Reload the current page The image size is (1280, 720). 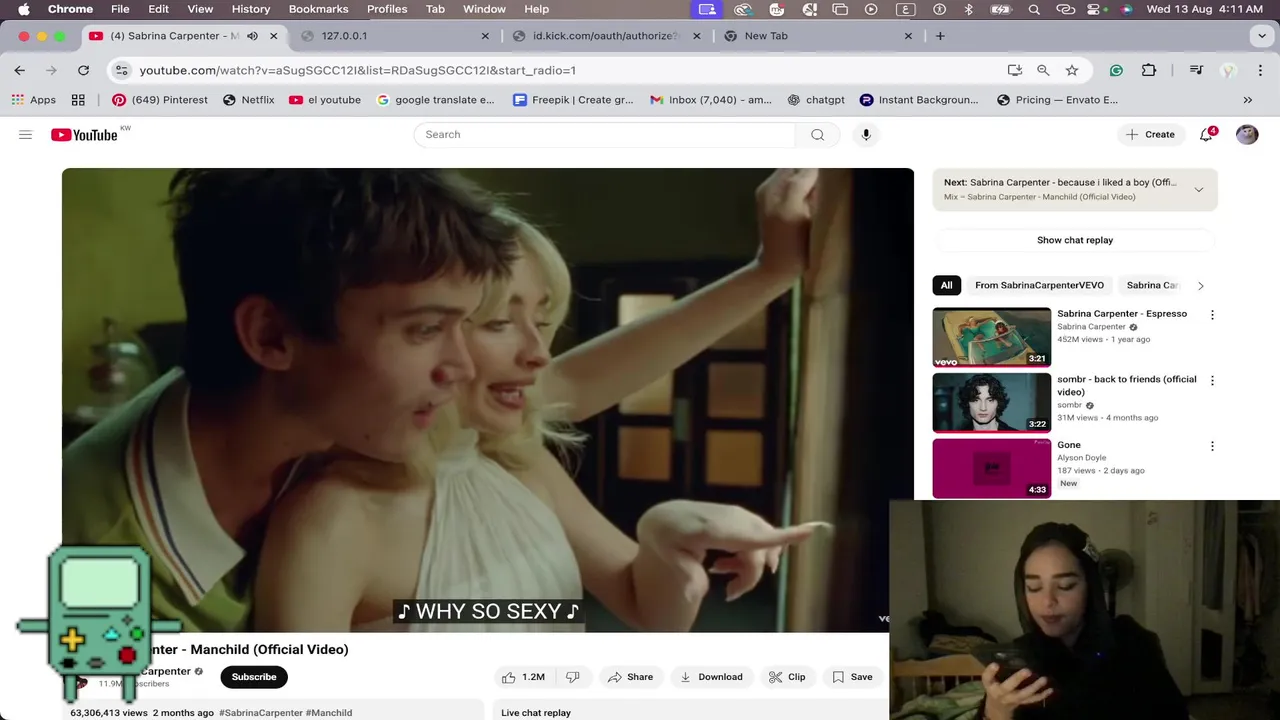click(x=83, y=70)
